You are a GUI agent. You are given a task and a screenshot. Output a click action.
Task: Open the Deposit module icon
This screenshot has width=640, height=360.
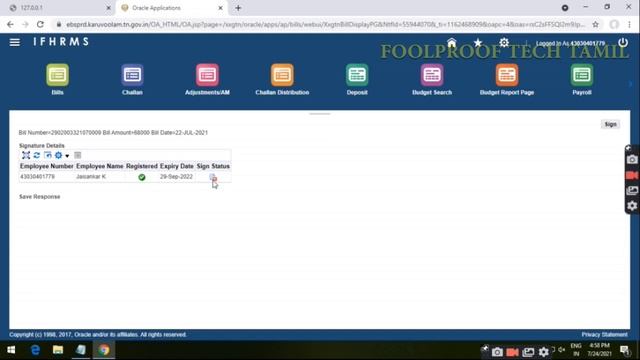click(357, 75)
